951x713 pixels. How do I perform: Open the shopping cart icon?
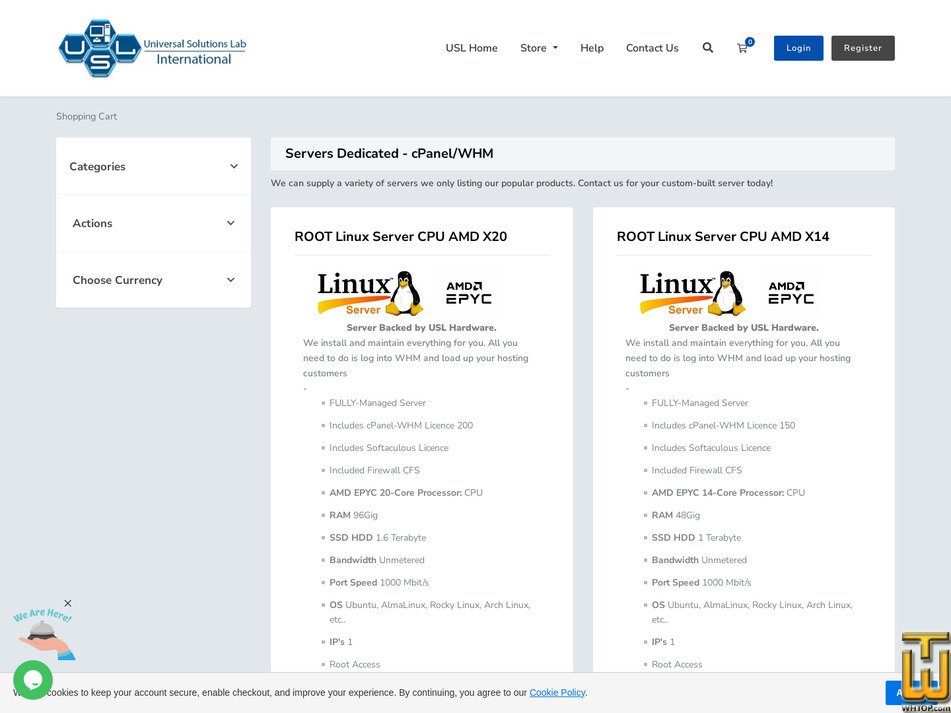click(x=742, y=49)
